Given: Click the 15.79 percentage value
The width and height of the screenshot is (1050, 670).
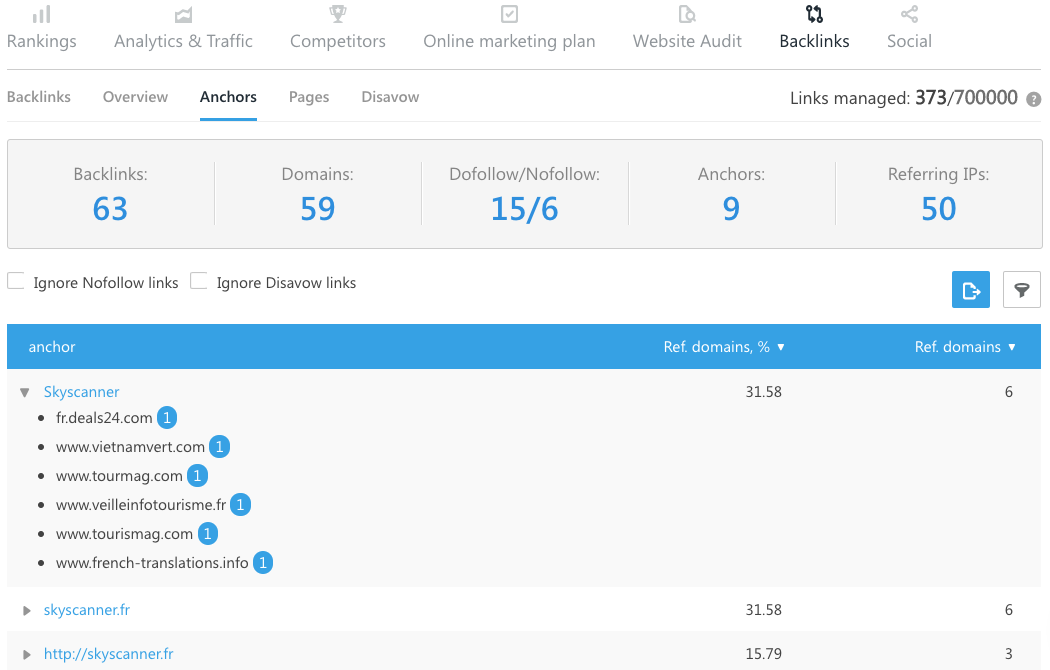Looking at the screenshot, I should point(763,654).
